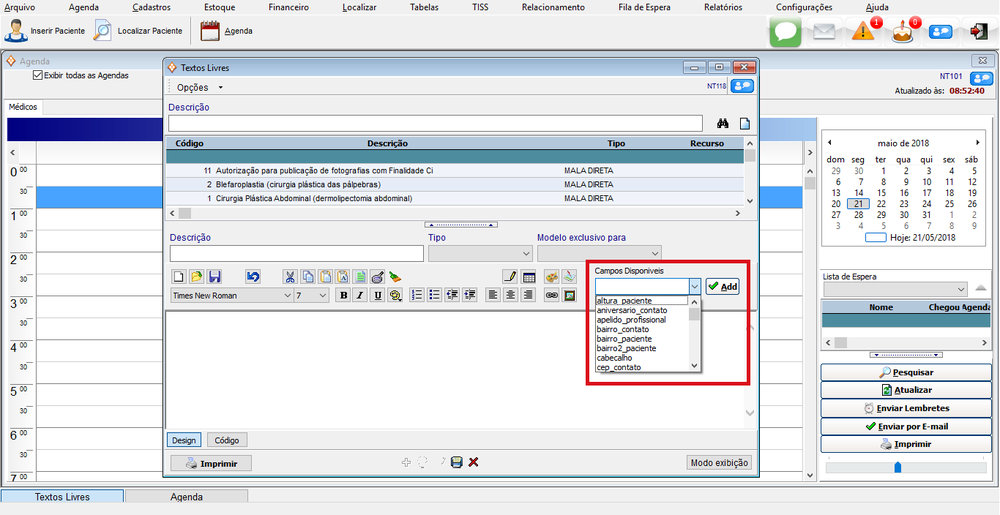Click the binoculars search icon
The height and width of the screenshot is (515, 1000).
[723, 124]
